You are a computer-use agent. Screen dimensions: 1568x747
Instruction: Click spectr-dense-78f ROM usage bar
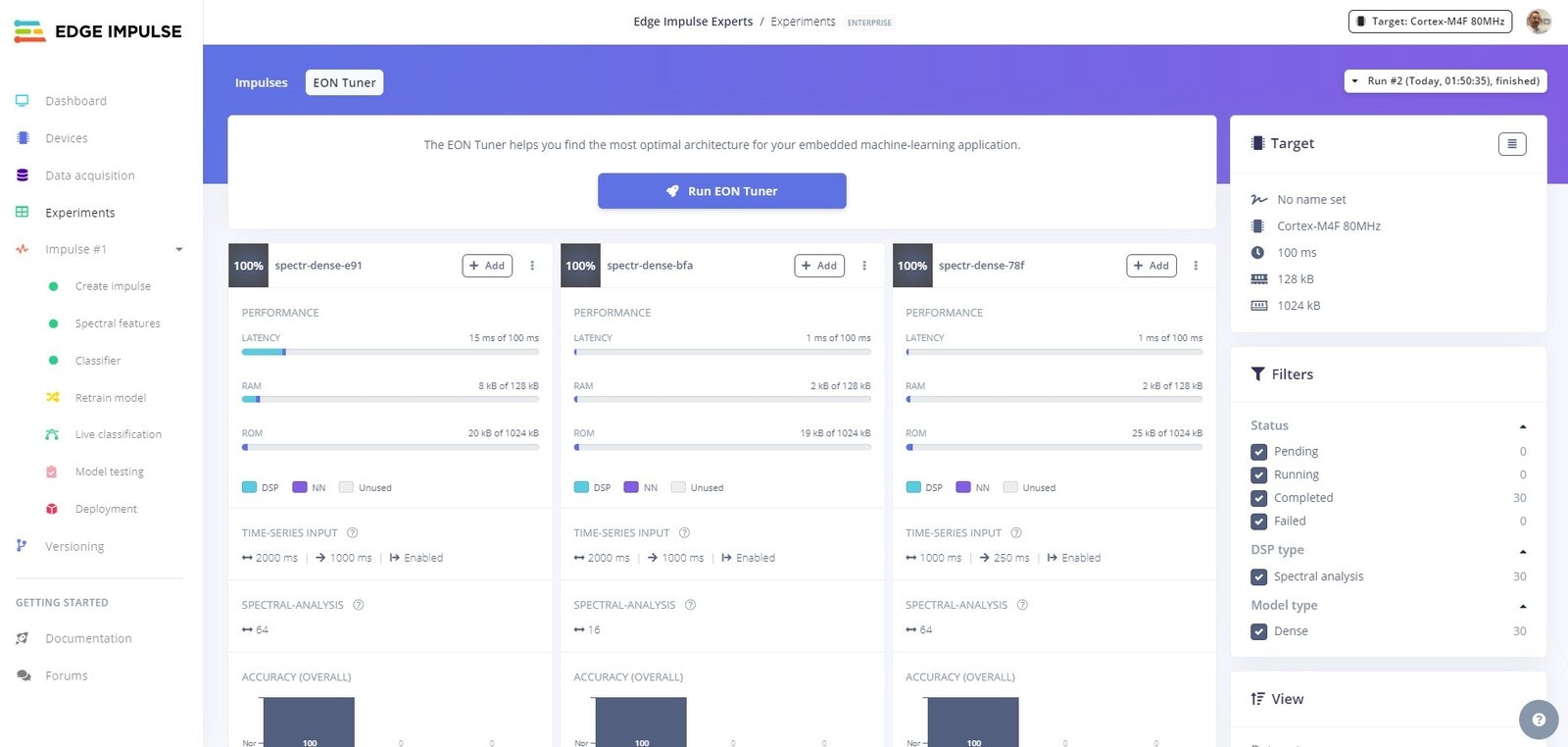(1054, 447)
